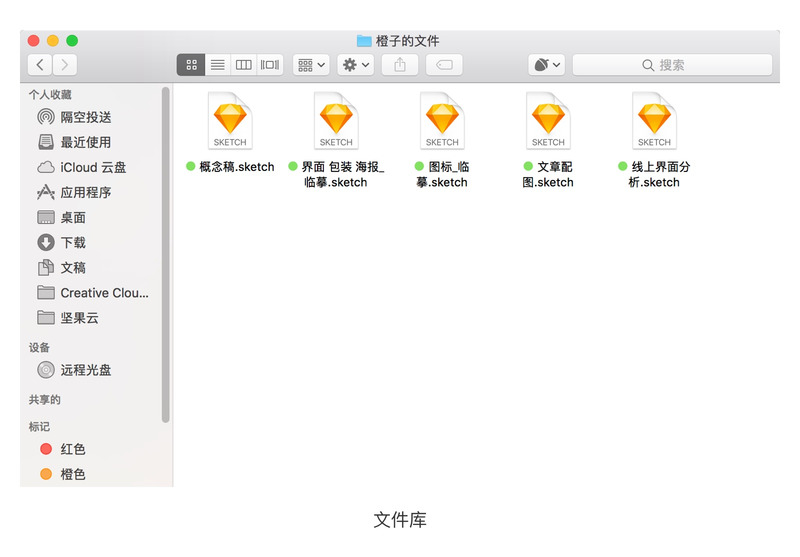Image resolution: width=800 pixels, height=557 pixels.
Task: Open the 下载 downloads folder
Action: point(61,242)
